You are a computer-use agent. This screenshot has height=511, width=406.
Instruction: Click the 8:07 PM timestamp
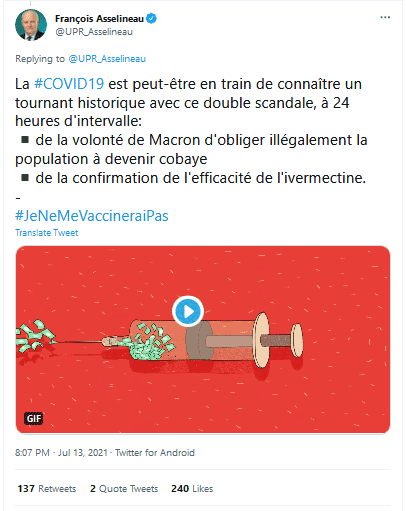tap(32, 453)
